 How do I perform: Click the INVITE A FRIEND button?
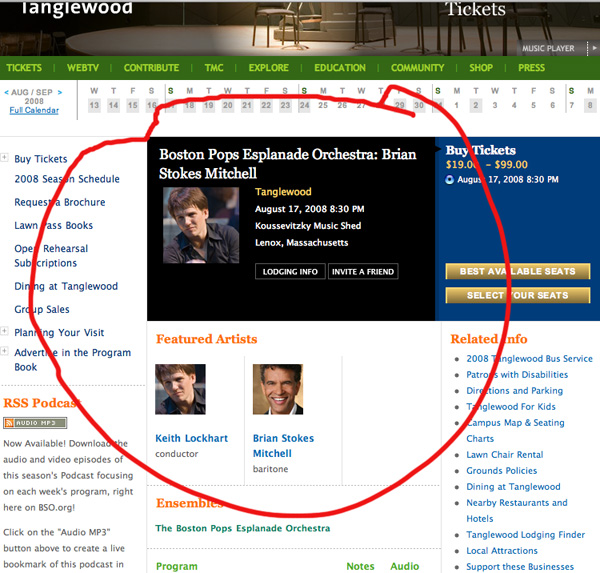(363, 271)
